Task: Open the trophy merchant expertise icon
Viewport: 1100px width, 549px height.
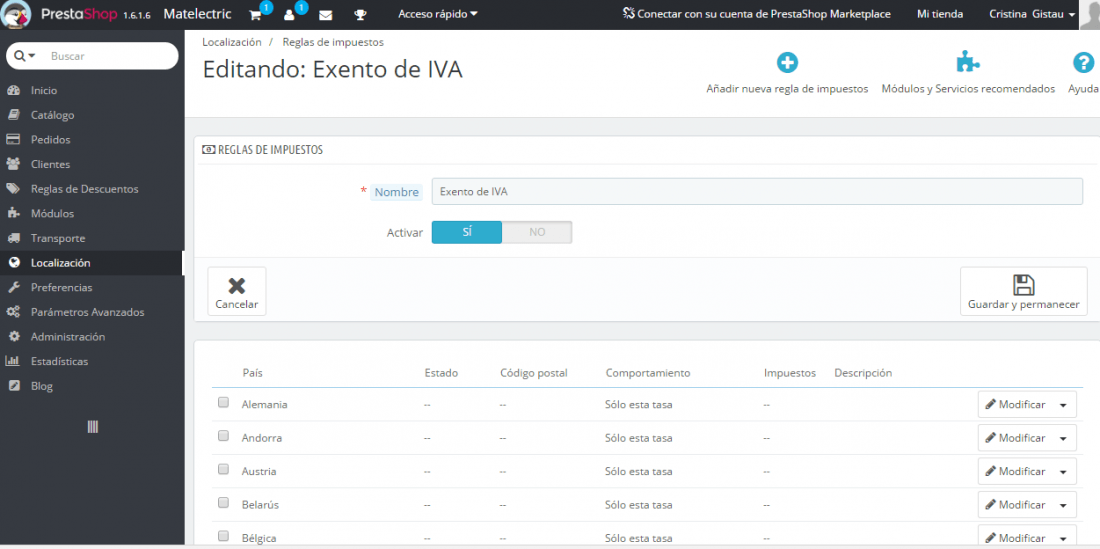Action: click(360, 14)
